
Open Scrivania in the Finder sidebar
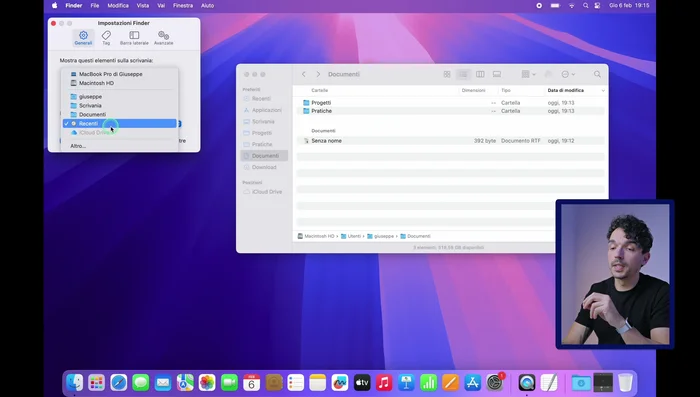tap(264, 121)
